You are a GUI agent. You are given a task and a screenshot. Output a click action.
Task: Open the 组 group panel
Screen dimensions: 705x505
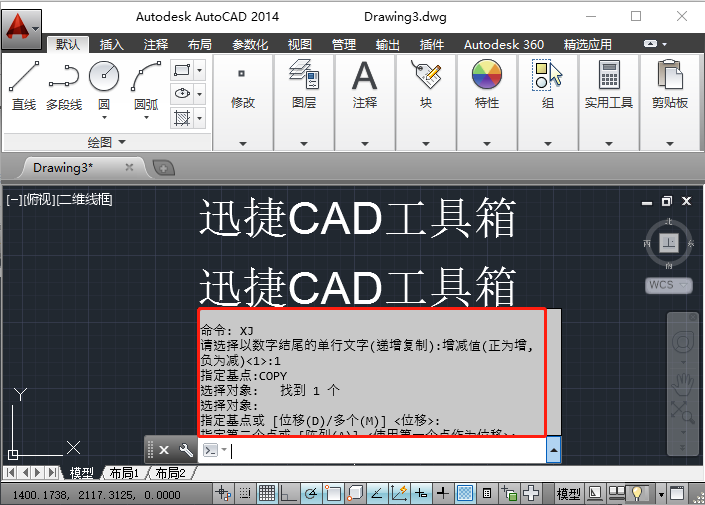(x=548, y=103)
